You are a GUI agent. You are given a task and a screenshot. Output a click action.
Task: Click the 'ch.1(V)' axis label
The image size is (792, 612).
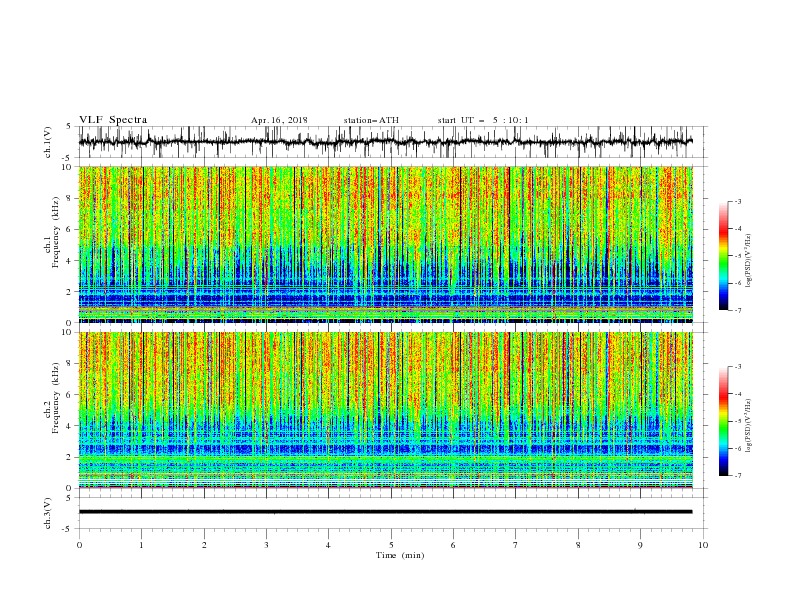tap(48, 142)
